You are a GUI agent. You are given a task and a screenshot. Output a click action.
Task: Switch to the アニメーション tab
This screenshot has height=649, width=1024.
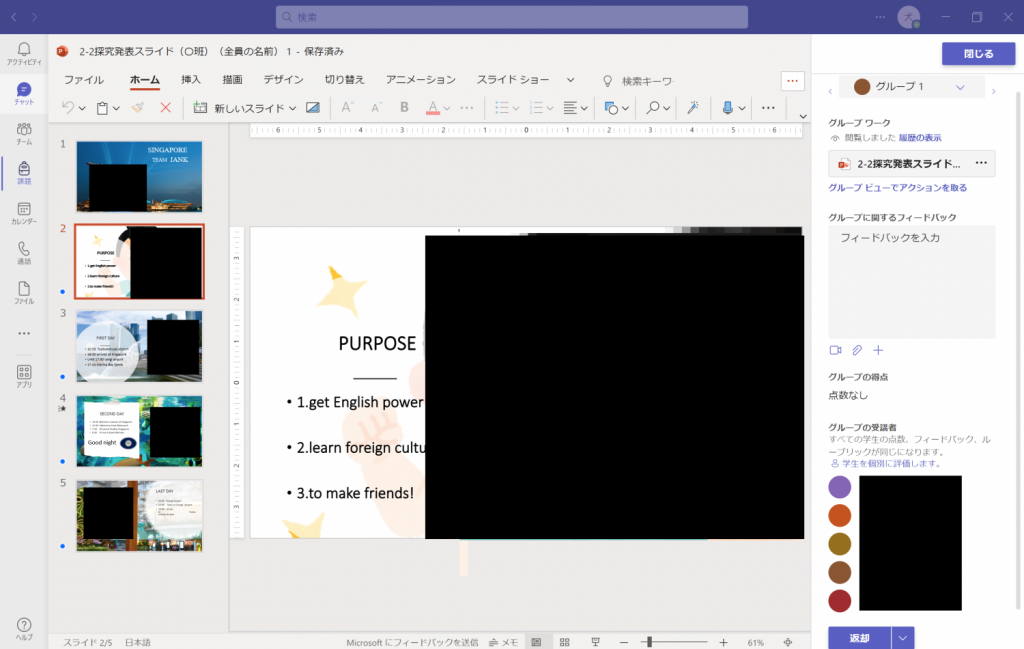420,80
